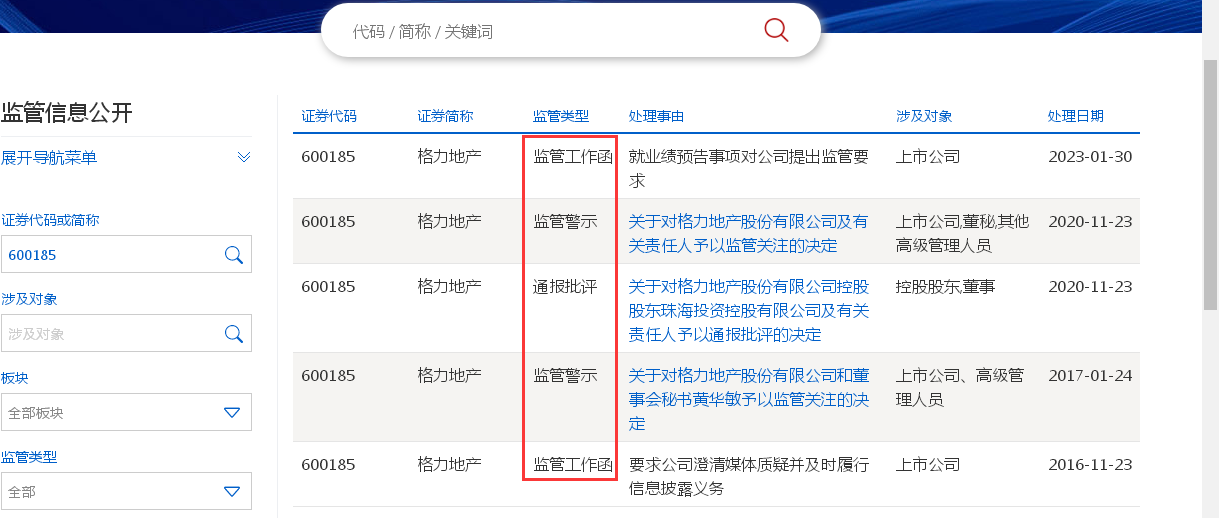1219x518 pixels.
Task: Click the 处理事由 column header
Action: point(656,116)
